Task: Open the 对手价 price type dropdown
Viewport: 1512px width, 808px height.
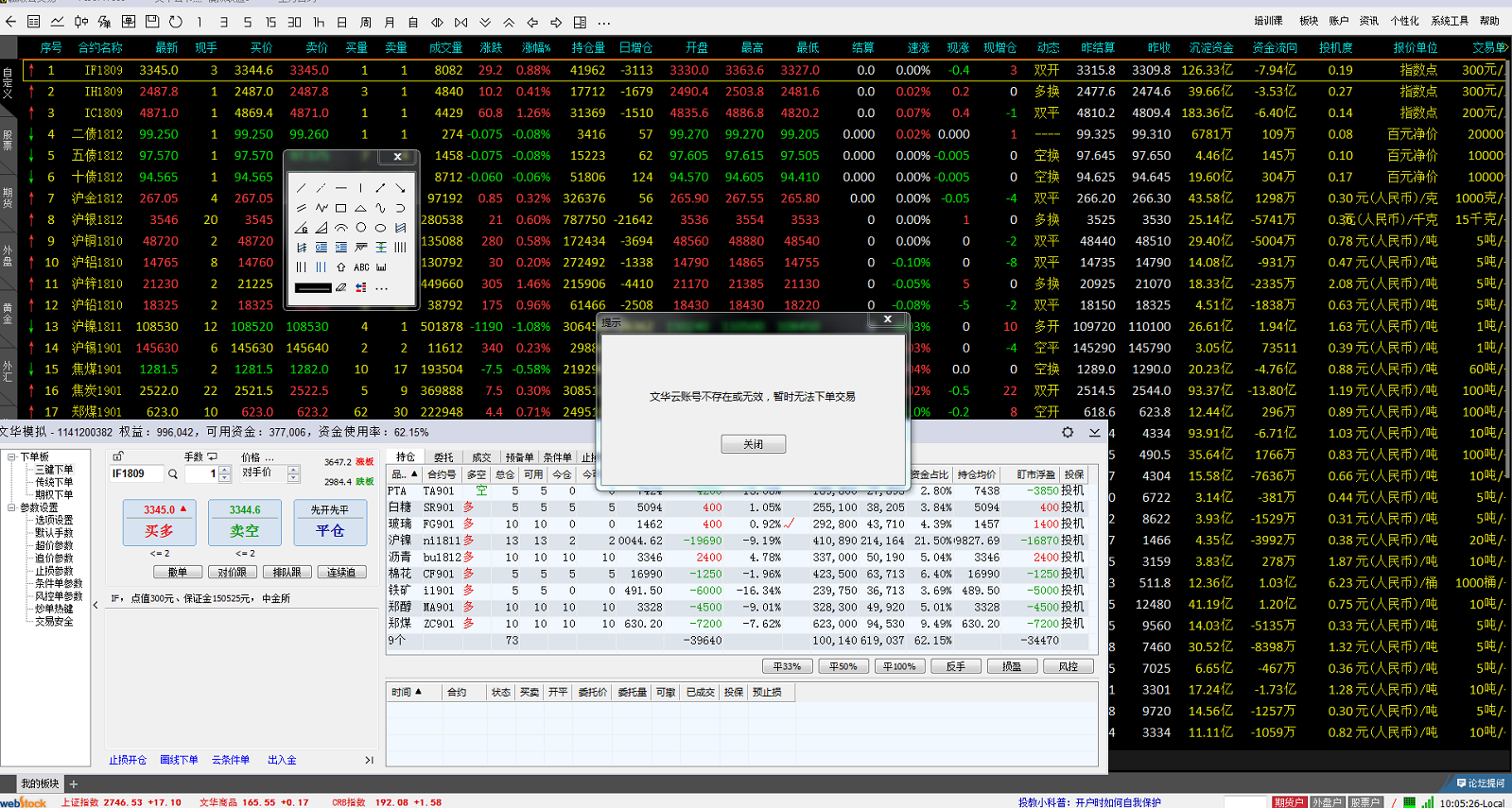Action: 293,473
